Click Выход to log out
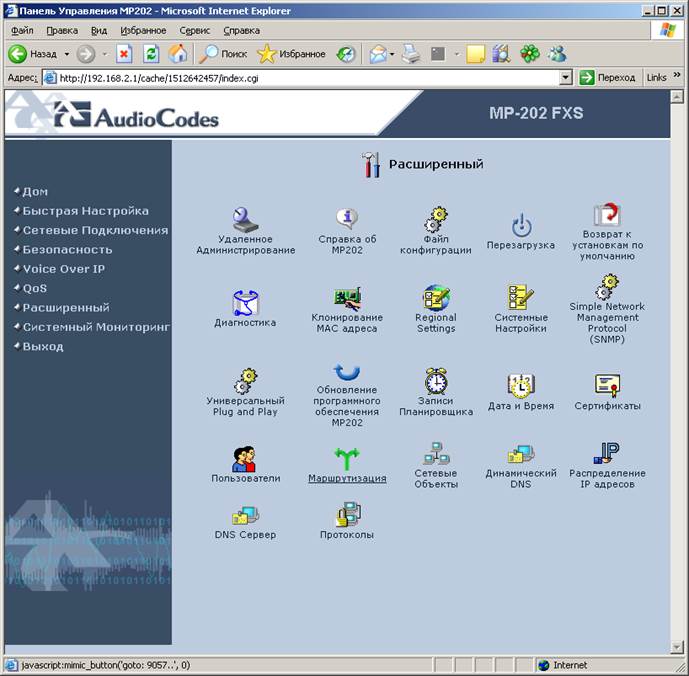This screenshot has width=689, height=676. tap(43, 346)
